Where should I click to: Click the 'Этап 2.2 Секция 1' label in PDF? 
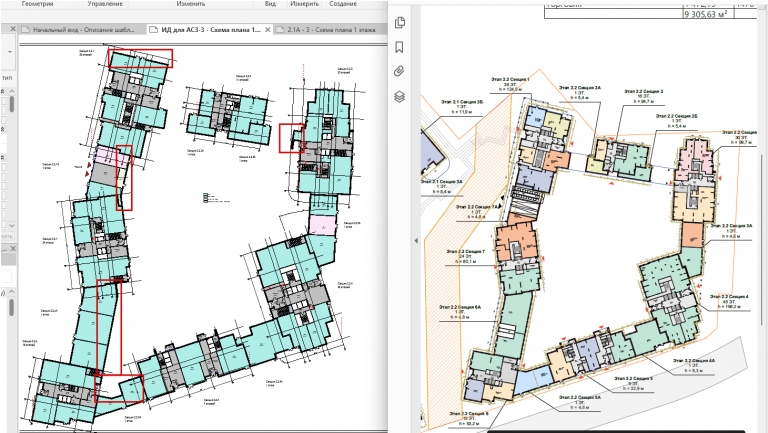(x=510, y=79)
